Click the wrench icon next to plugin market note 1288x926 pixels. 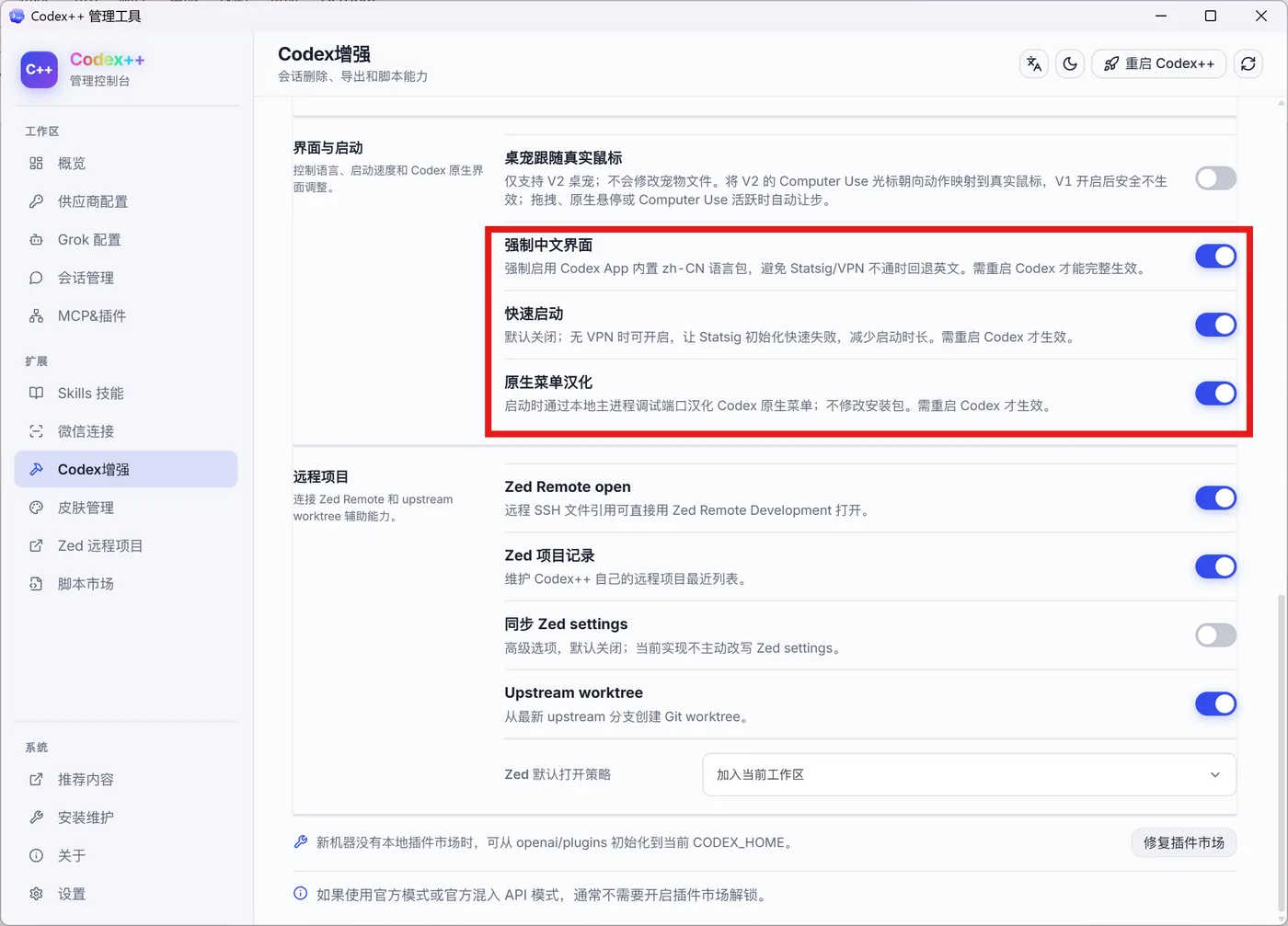click(300, 841)
